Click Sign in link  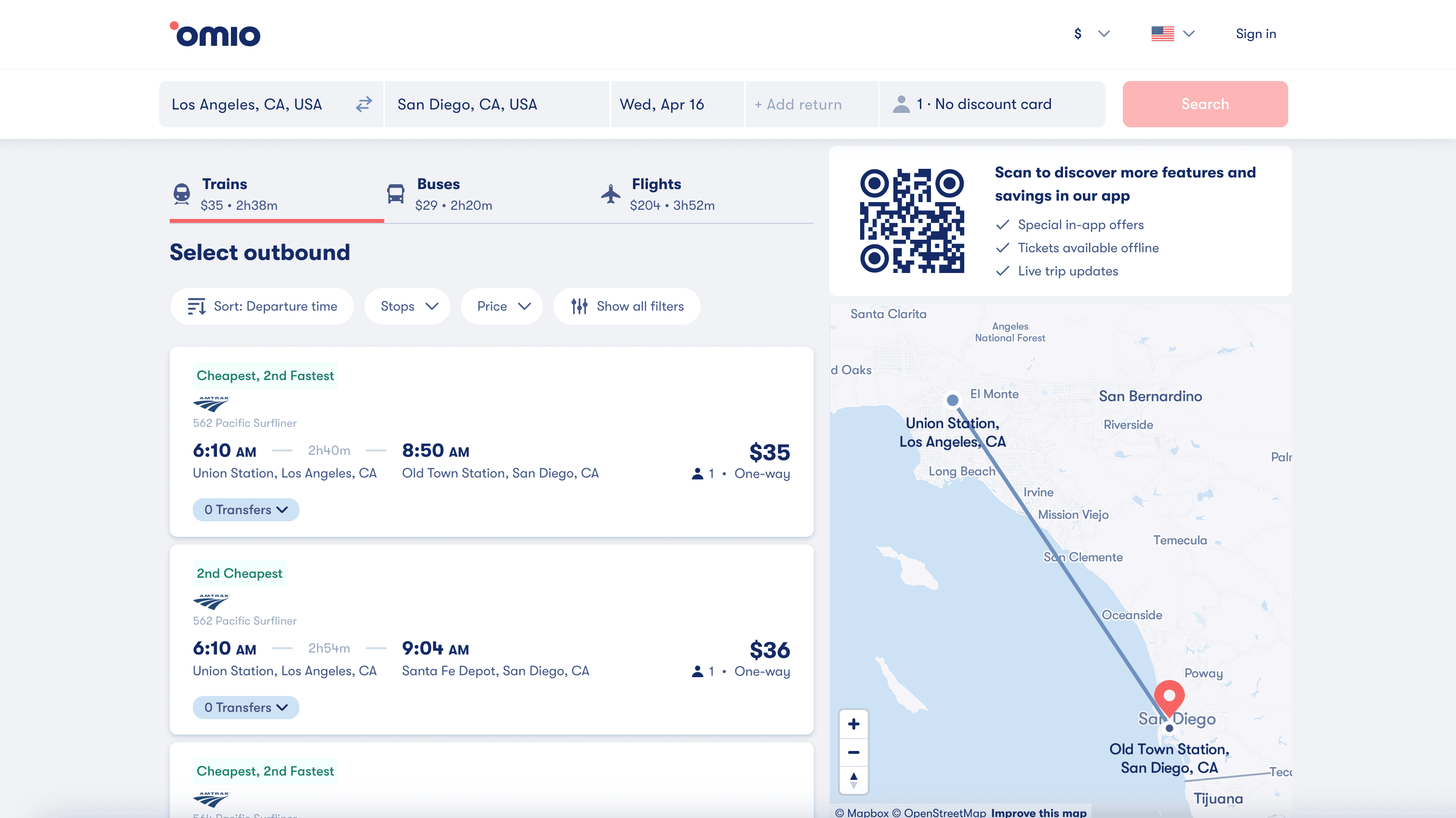click(1256, 34)
